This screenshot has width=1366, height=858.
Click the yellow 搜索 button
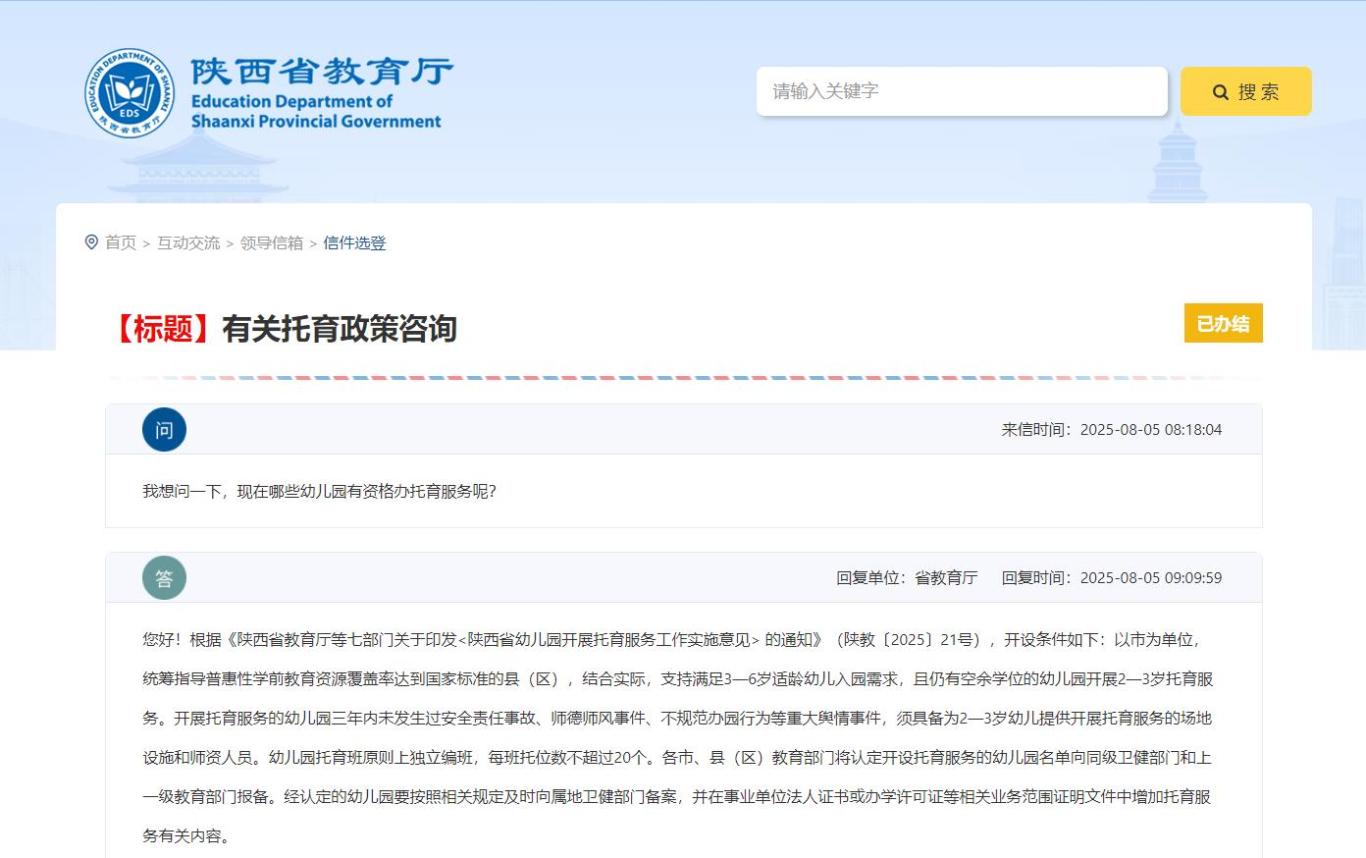point(1246,91)
